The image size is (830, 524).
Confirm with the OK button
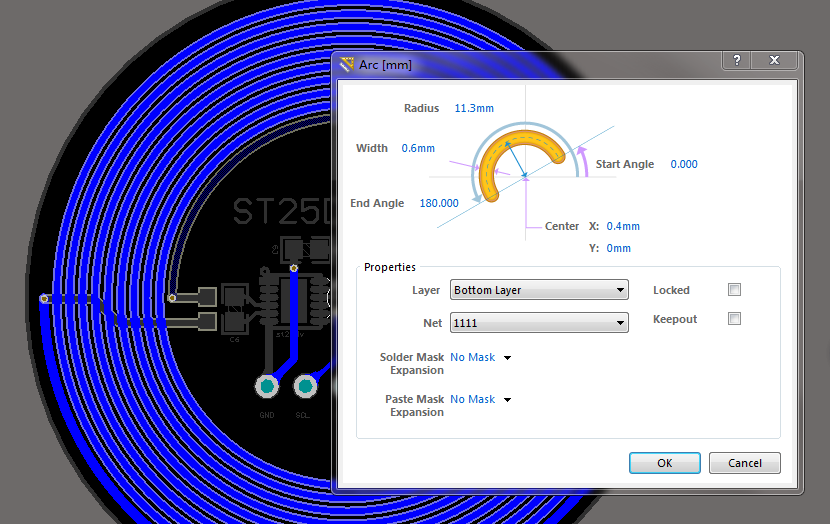(664, 463)
